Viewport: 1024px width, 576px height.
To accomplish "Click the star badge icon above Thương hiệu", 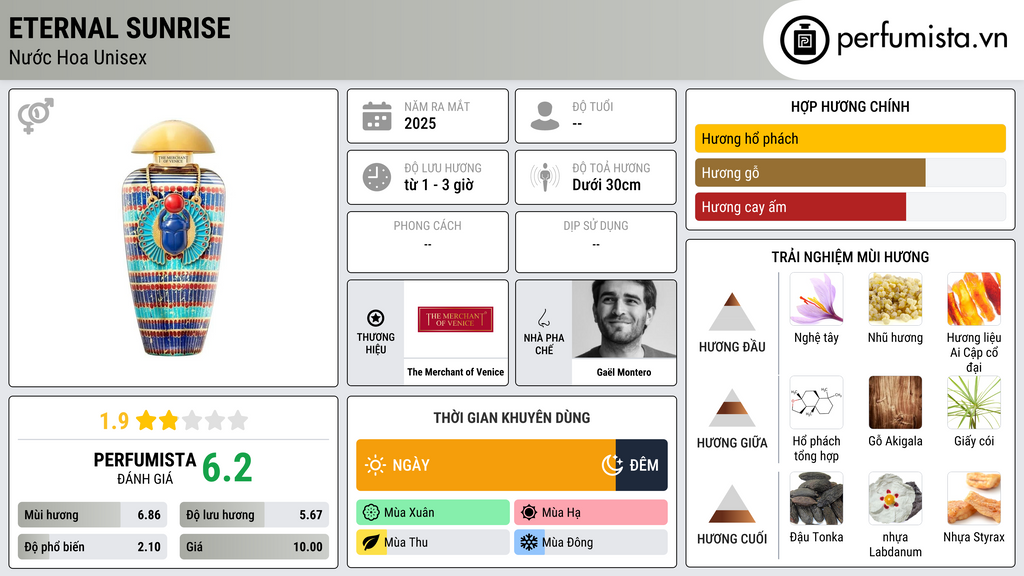I will 376,318.
